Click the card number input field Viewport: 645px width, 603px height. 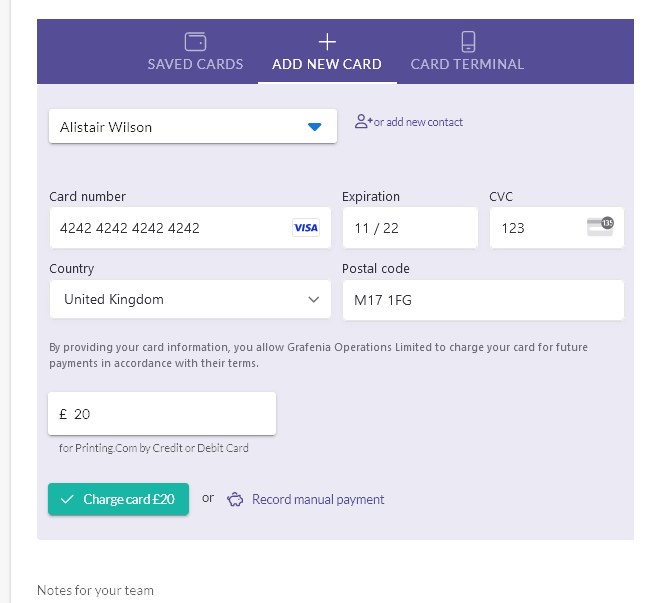coord(190,227)
